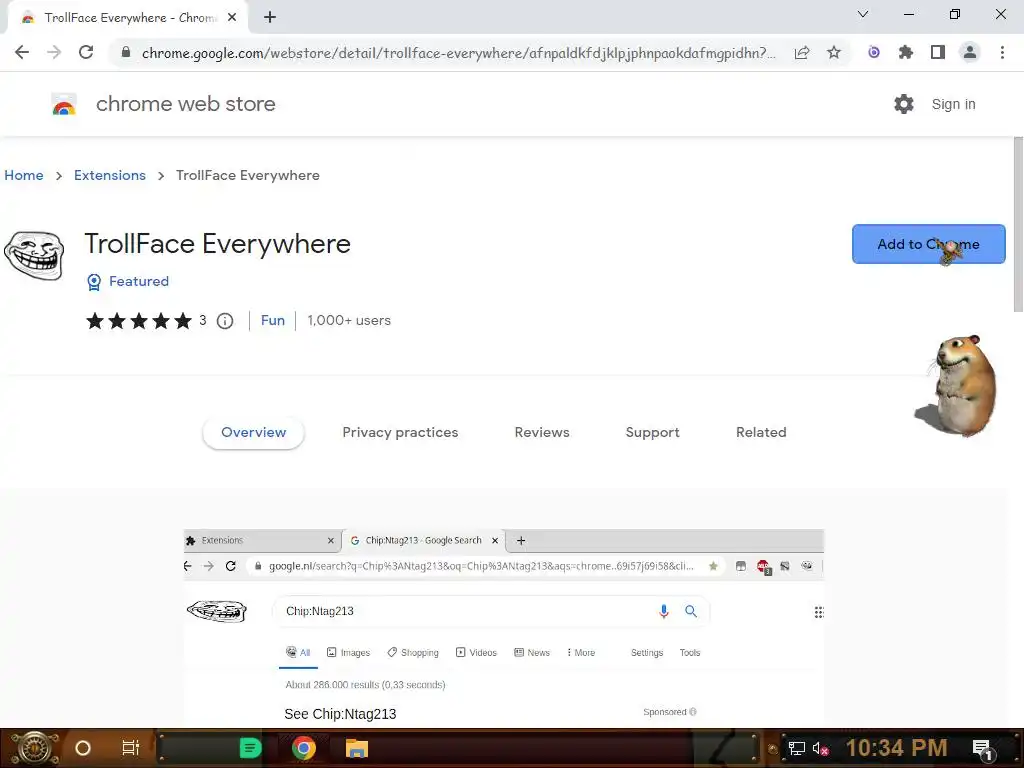
Task: Open the 10:34 PM clock
Action: click(x=896, y=748)
